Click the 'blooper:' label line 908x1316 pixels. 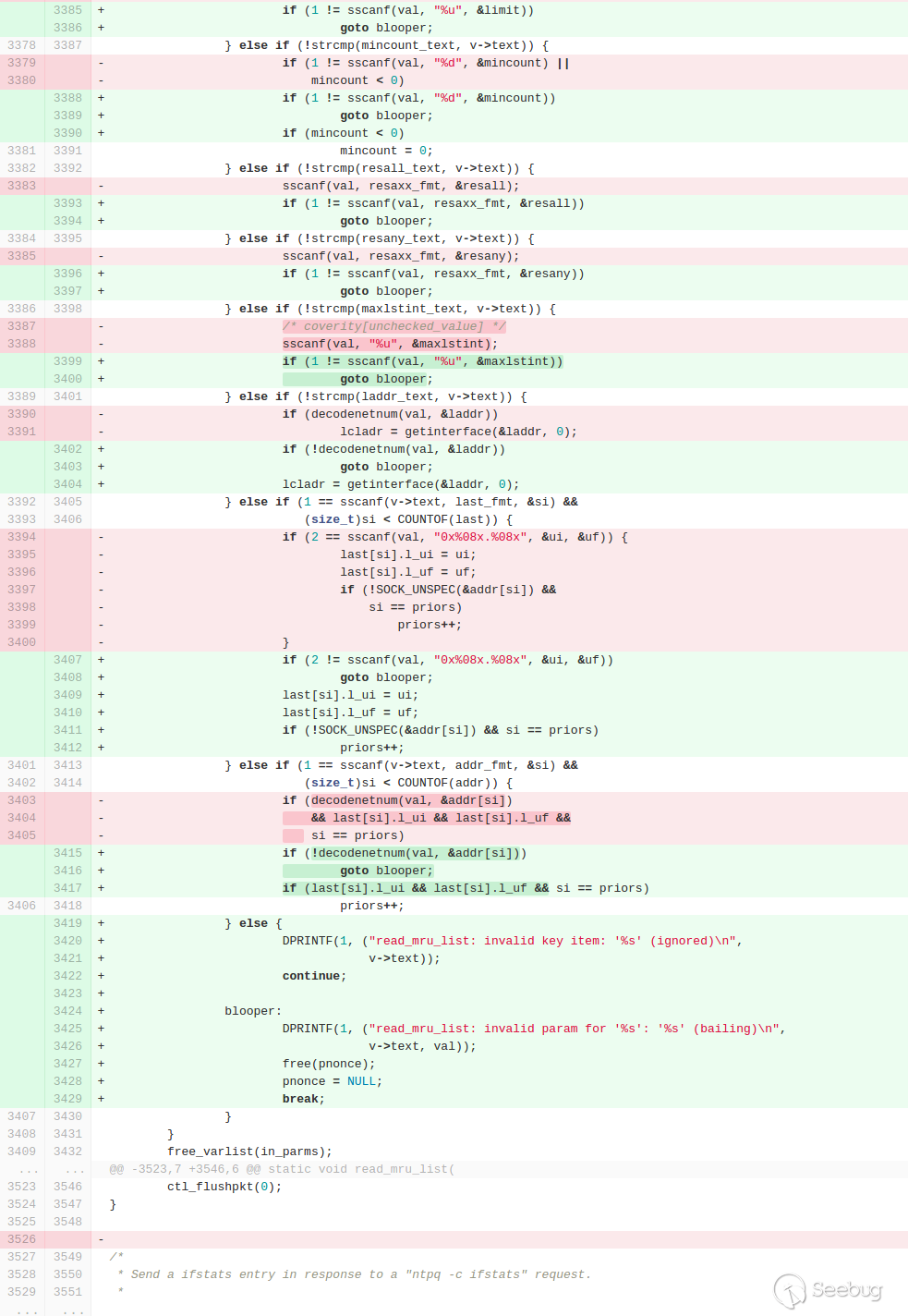point(253,1011)
